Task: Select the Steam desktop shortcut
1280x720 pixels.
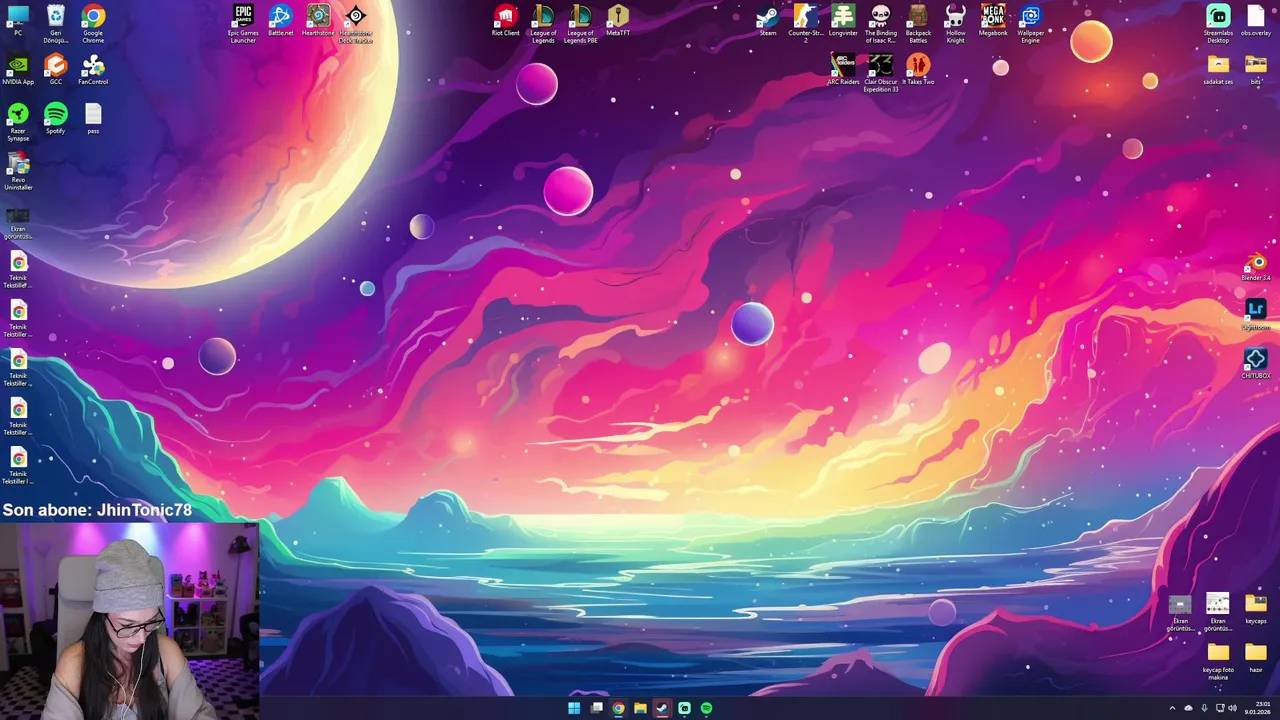Action: click(768, 20)
